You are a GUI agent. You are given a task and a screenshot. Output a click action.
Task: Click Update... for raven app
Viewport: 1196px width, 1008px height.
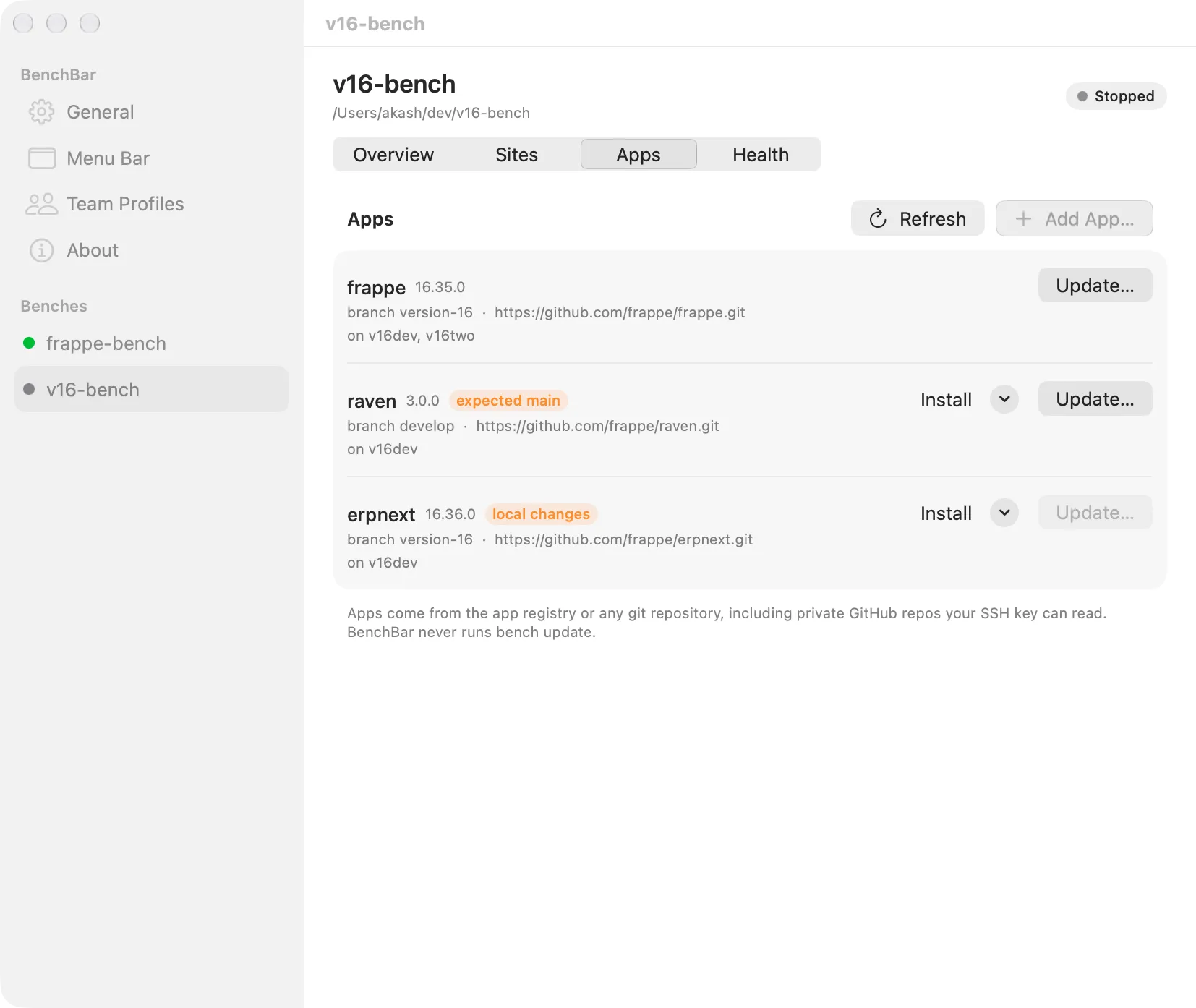(1095, 398)
